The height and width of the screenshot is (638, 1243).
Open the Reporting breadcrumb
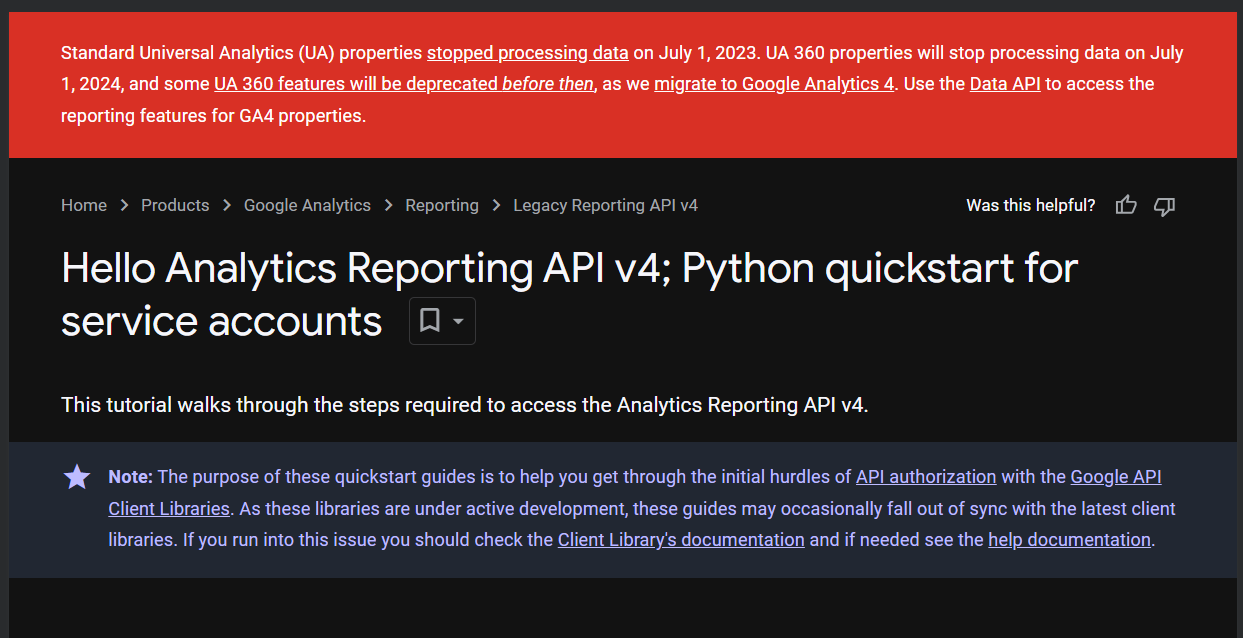442,205
